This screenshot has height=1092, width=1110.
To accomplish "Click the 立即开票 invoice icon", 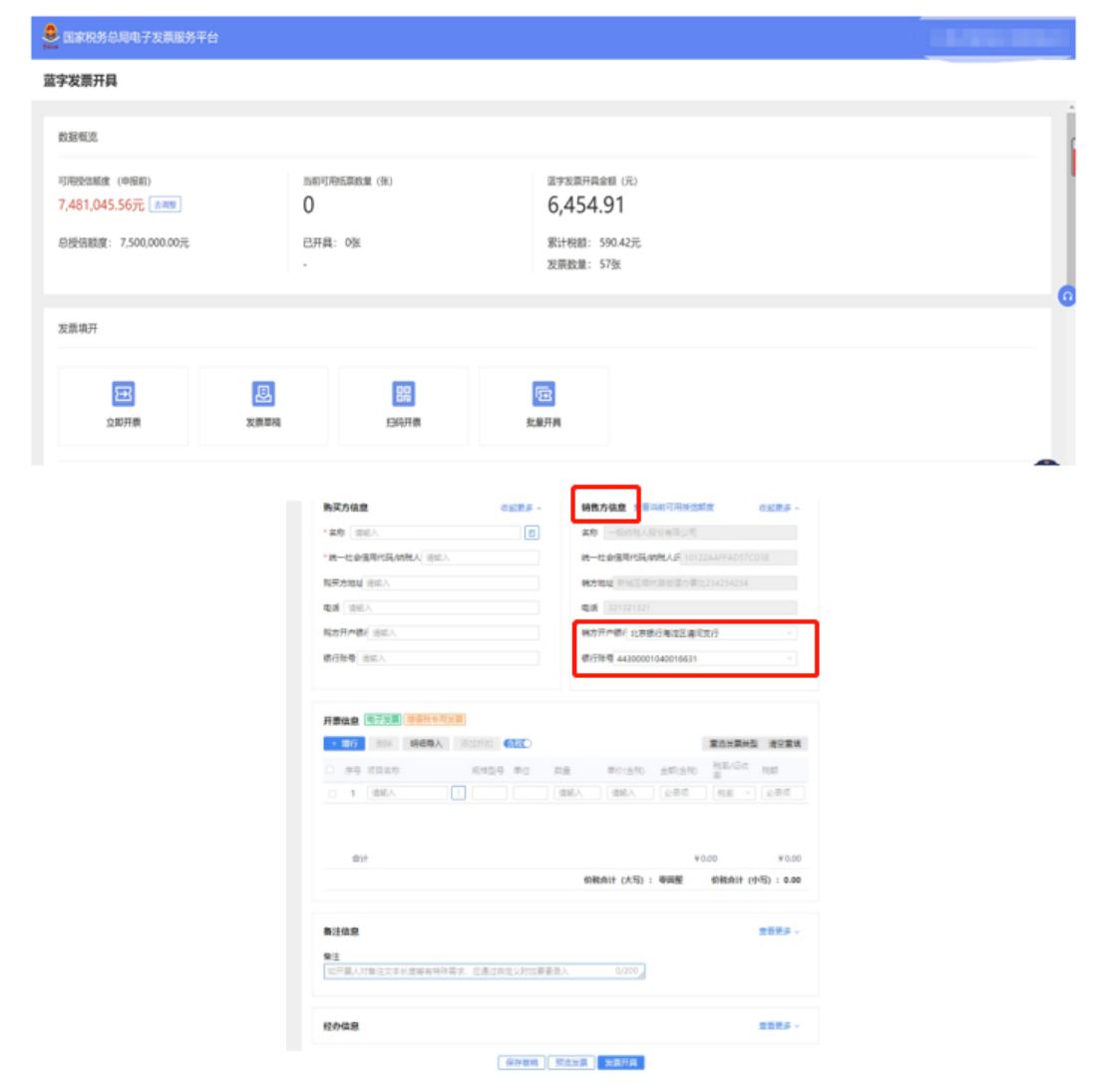I will (124, 395).
